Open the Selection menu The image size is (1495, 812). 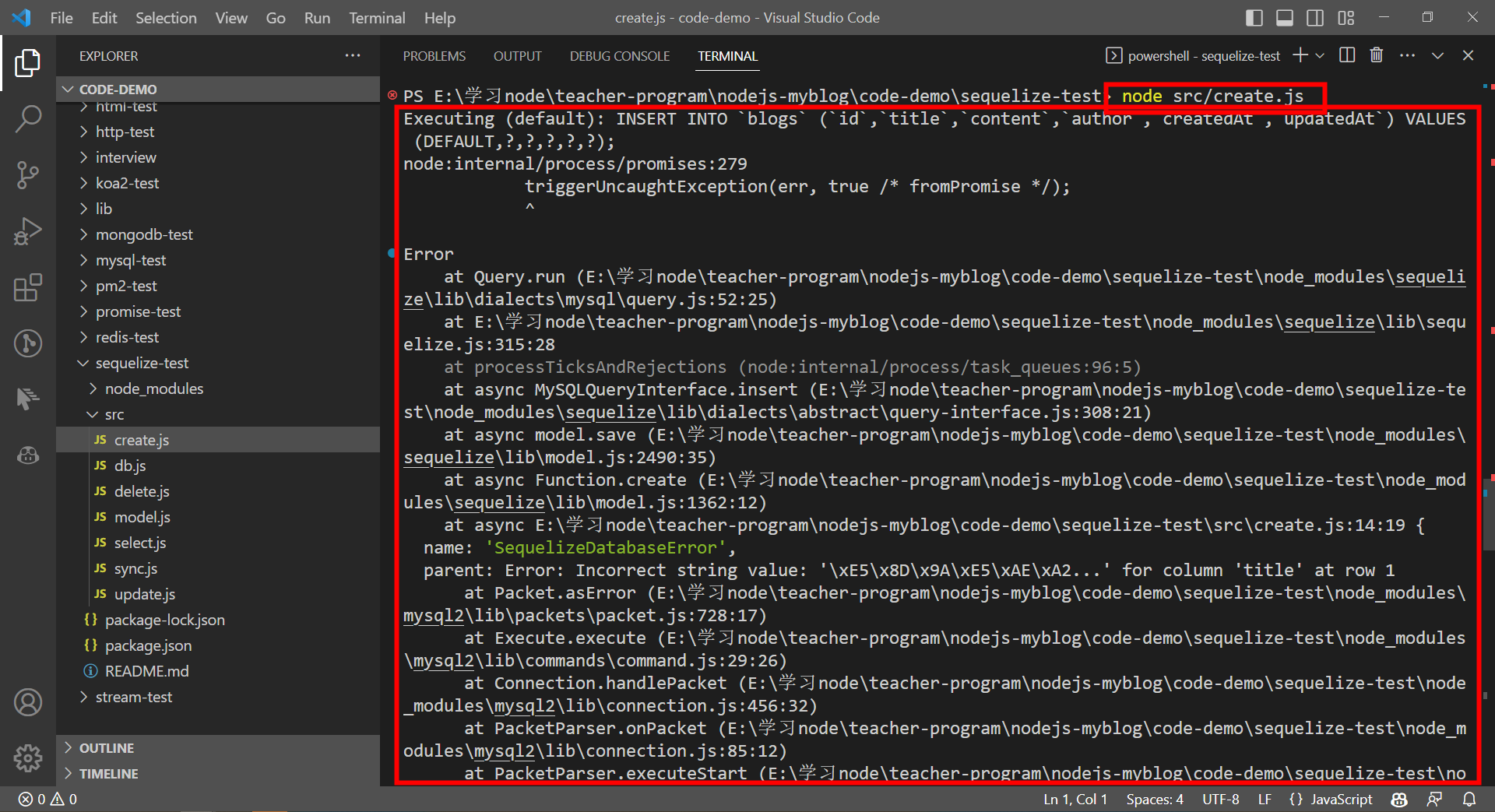[x=166, y=18]
